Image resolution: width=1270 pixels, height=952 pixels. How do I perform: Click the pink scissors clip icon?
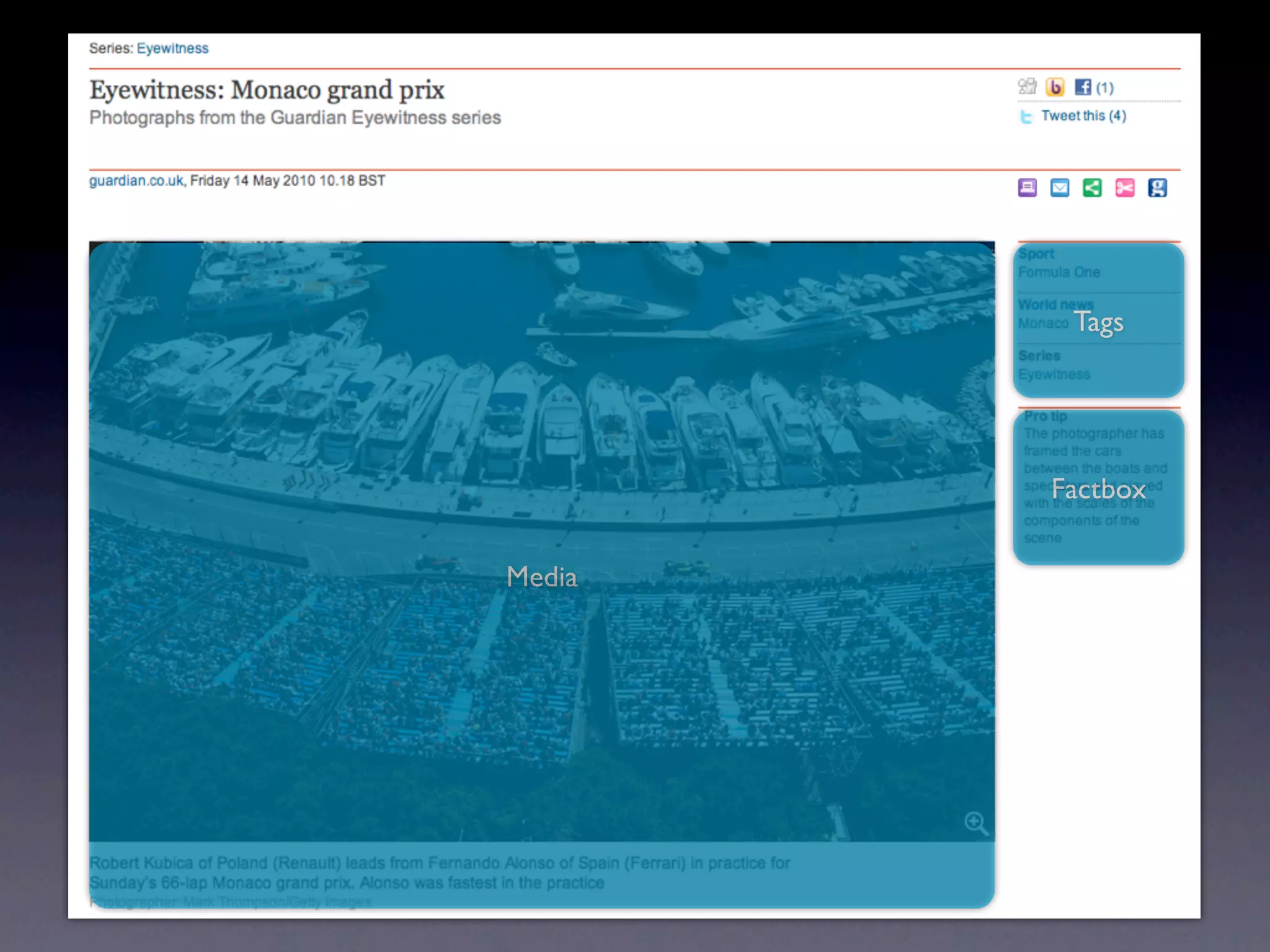click(1125, 188)
